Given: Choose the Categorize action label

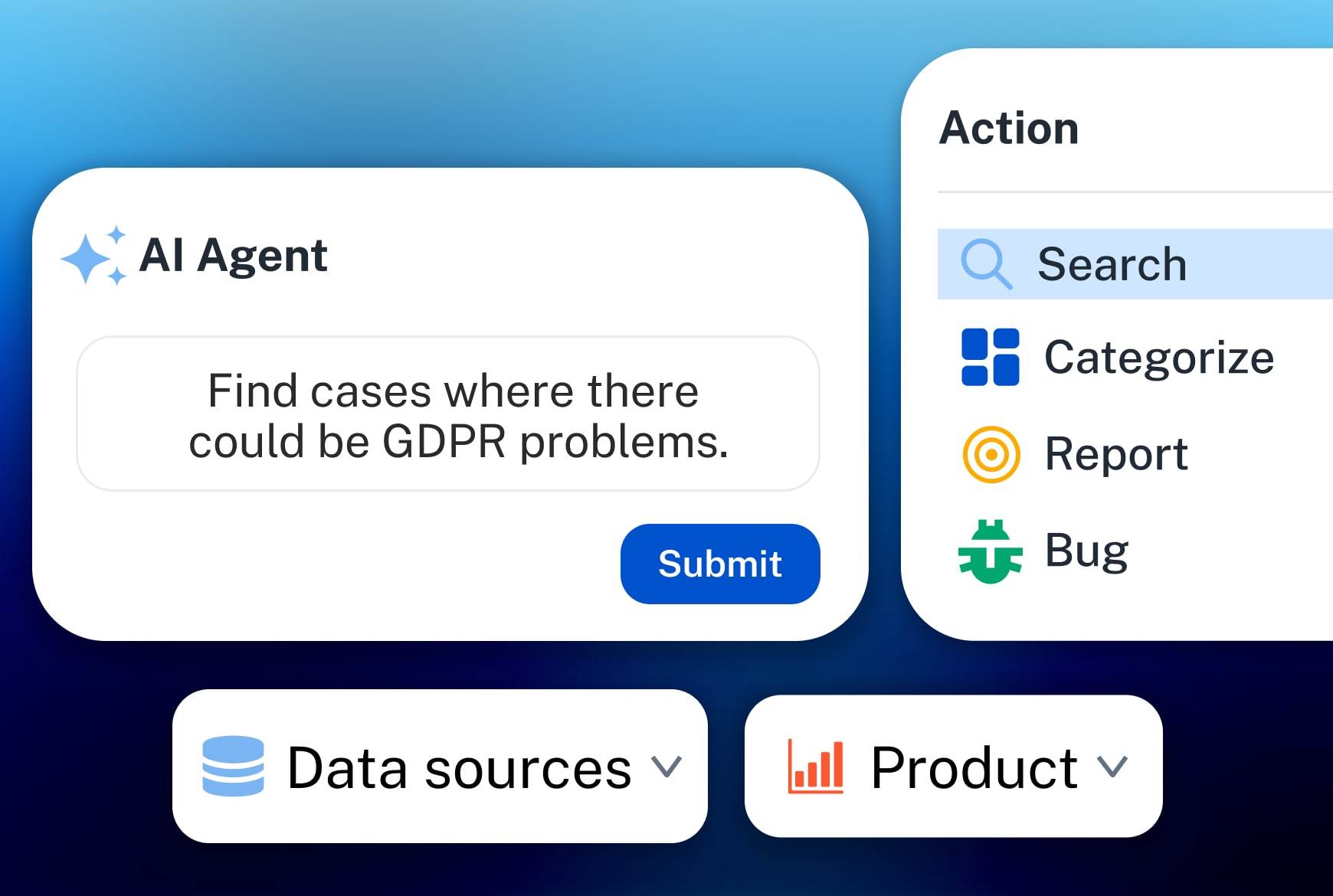Looking at the screenshot, I should pyautogui.click(x=1158, y=358).
